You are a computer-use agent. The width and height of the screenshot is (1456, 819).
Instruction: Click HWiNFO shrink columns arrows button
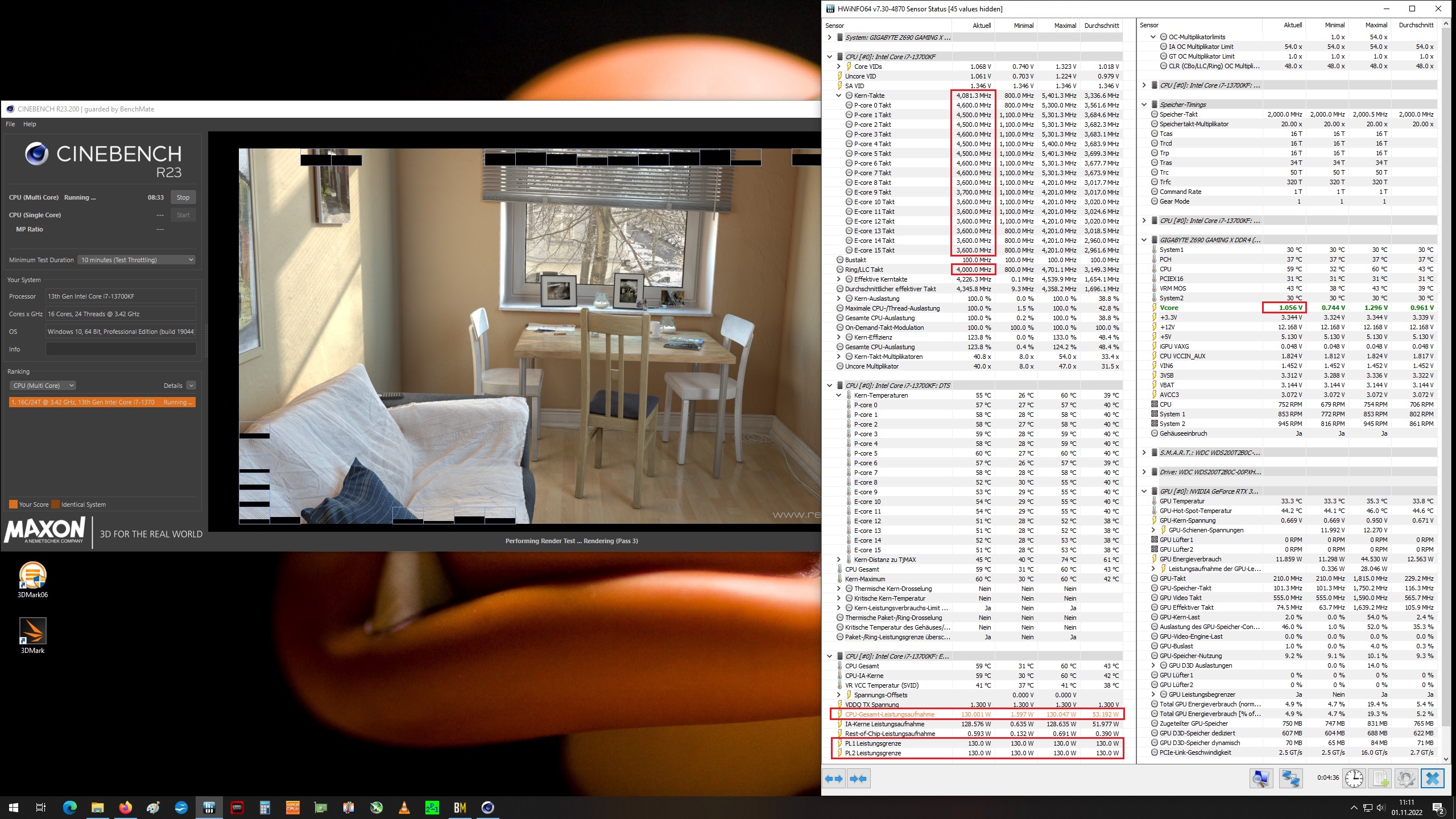click(859, 779)
